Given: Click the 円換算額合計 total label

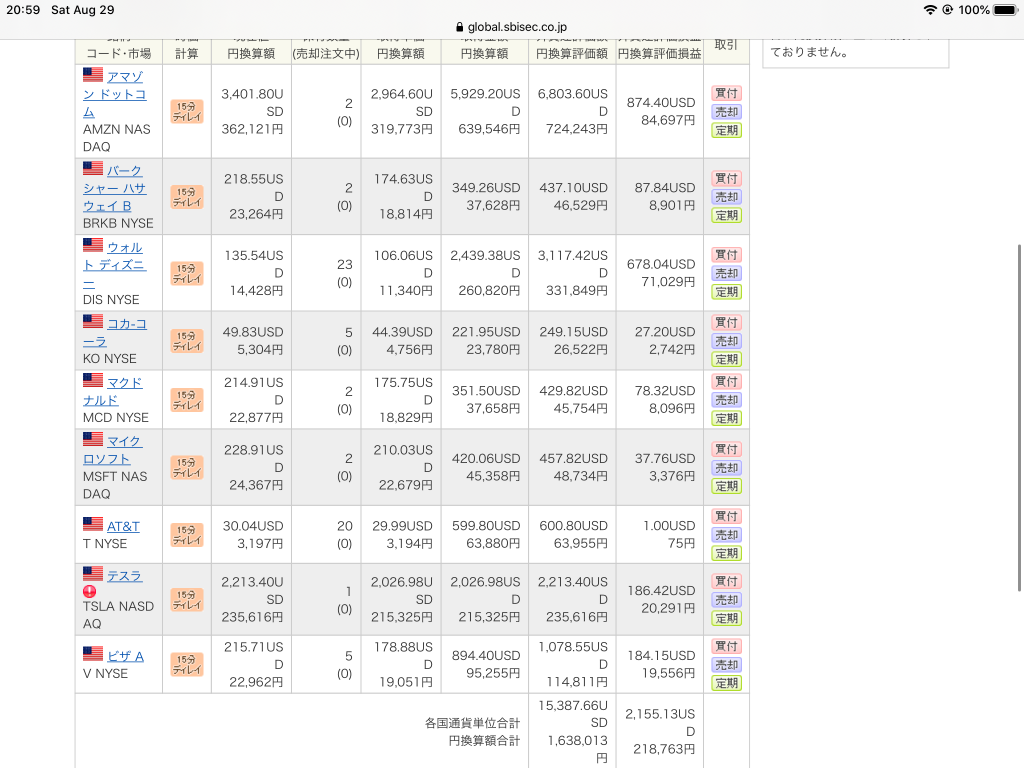Looking at the screenshot, I should pos(484,741).
